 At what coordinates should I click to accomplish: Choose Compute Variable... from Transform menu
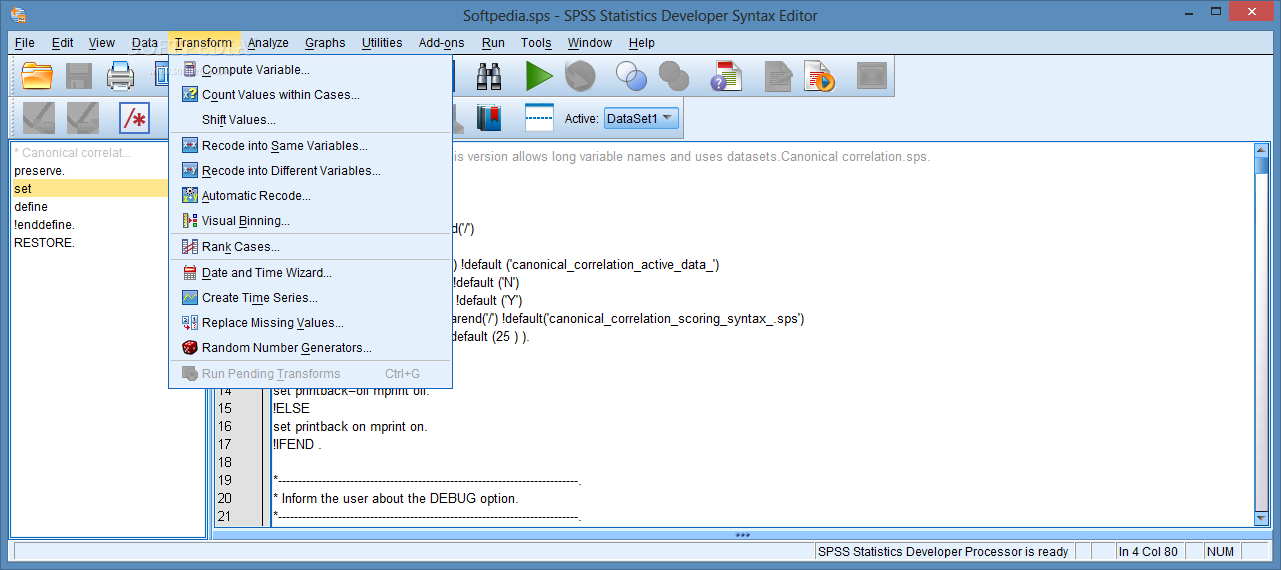[x=311, y=70]
